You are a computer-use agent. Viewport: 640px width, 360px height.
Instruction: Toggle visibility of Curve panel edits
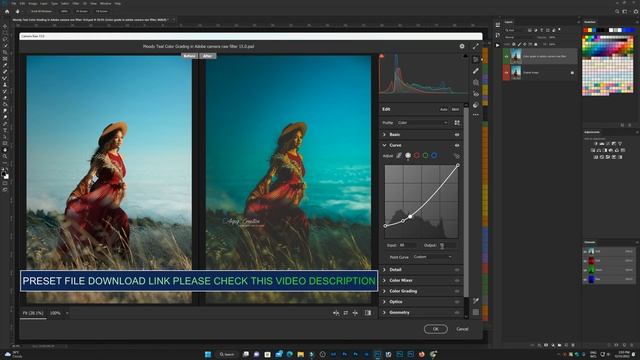click(457, 145)
